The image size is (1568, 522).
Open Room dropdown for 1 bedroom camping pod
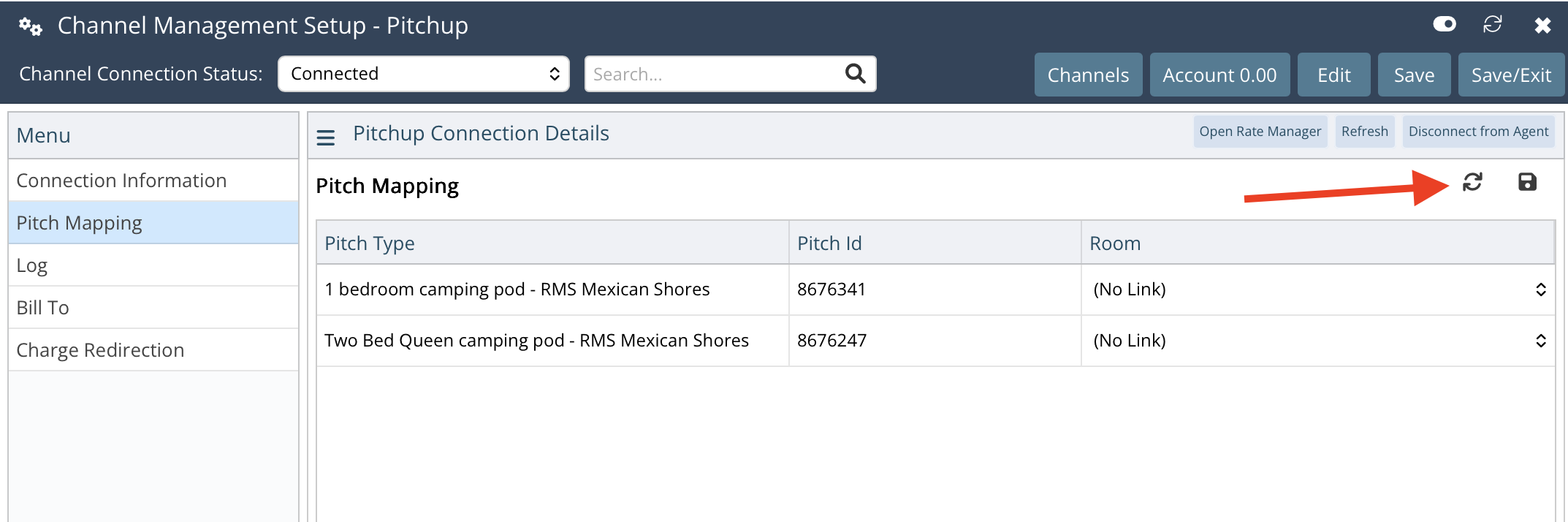(1318, 290)
